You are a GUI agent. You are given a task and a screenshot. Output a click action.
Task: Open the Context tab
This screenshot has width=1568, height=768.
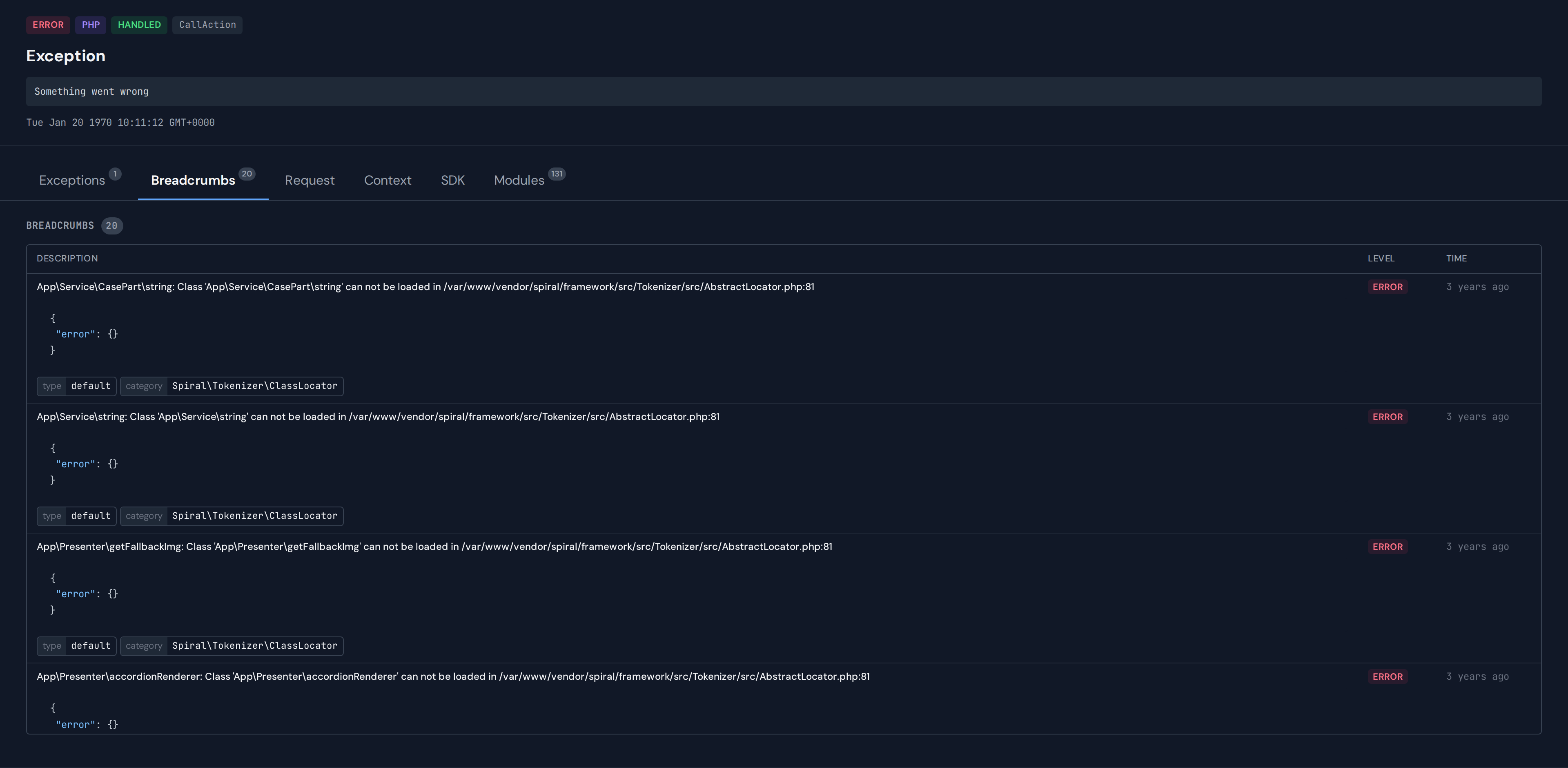click(387, 180)
